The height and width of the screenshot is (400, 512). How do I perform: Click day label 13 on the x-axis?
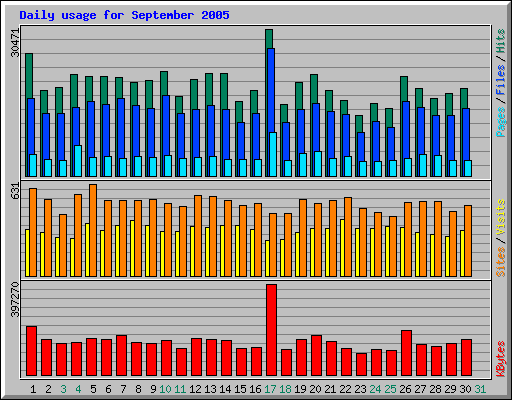pyautogui.click(x=210, y=389)
